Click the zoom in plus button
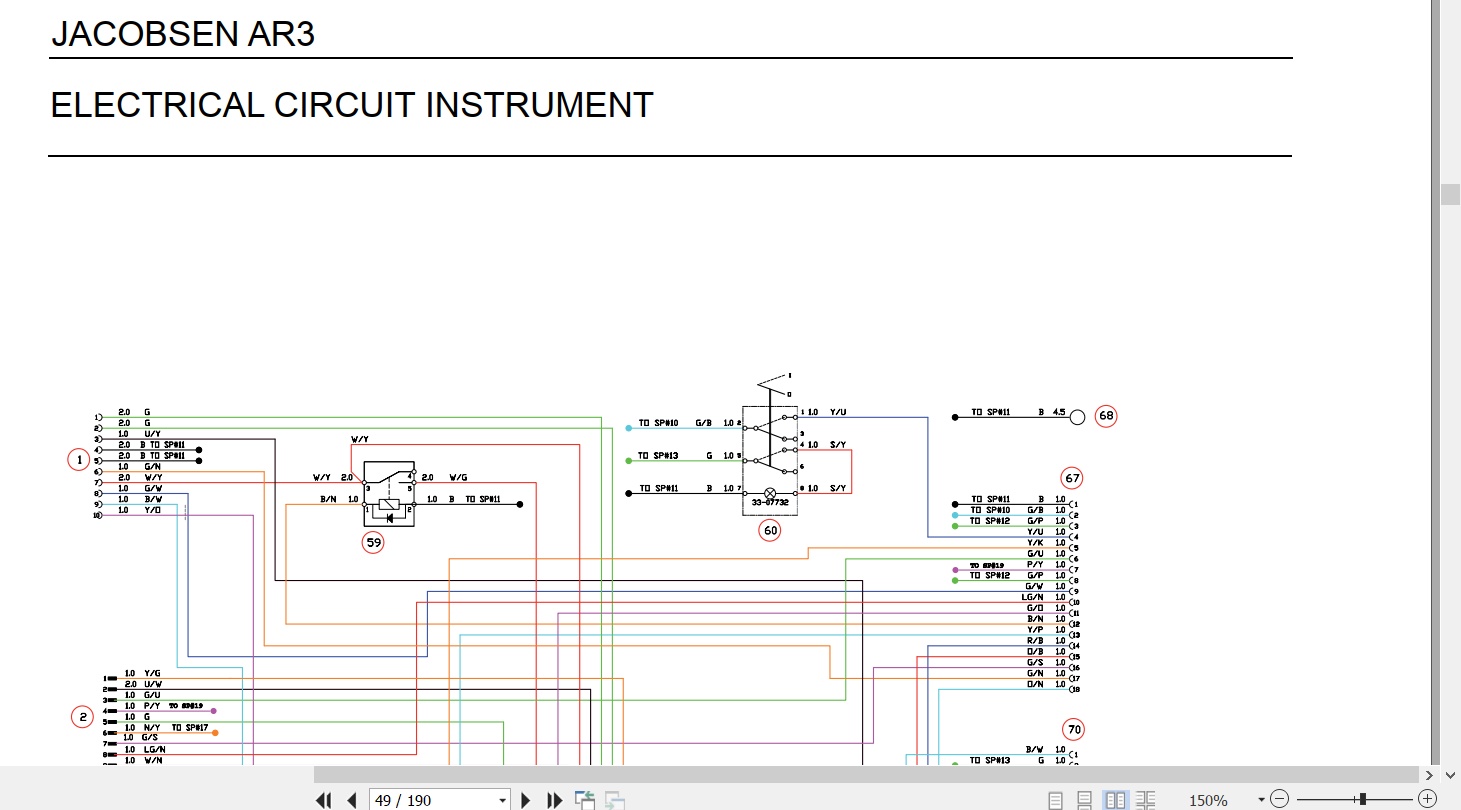1461x810 pixels. [x=1427, y=800]
